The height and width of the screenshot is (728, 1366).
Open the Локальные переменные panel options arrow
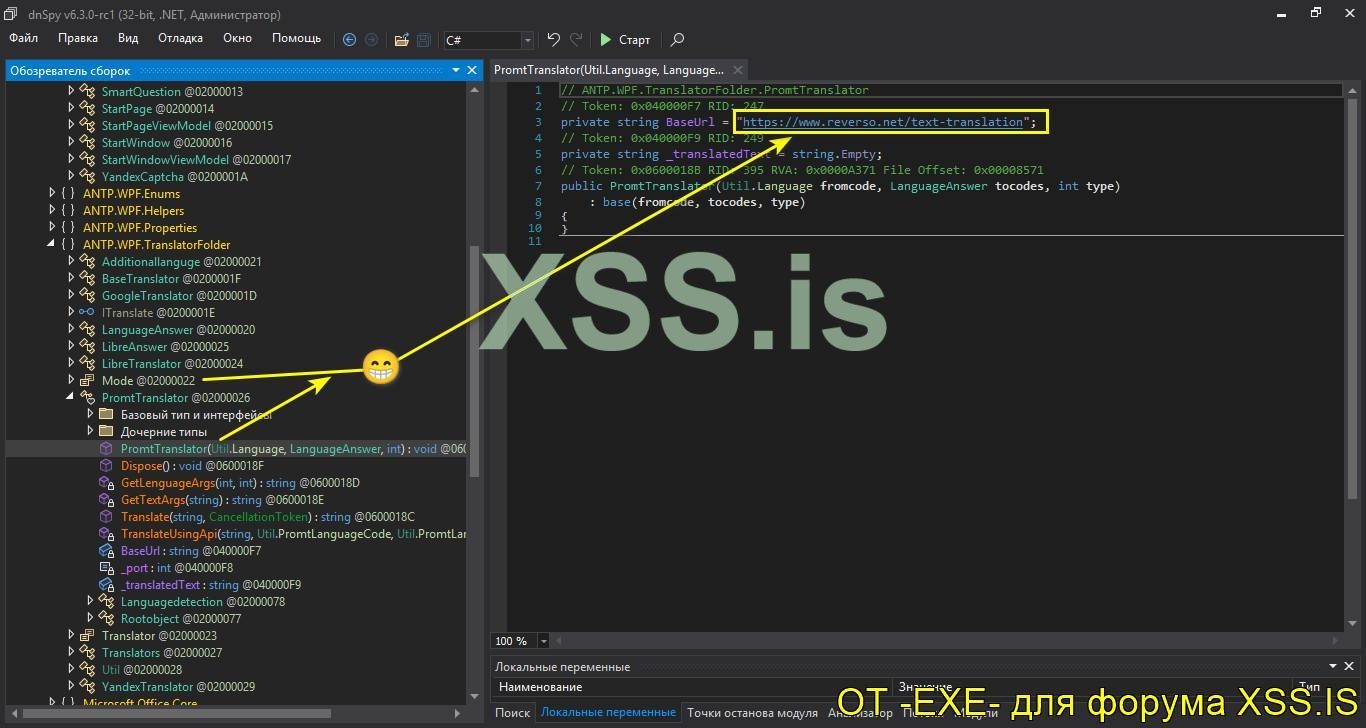point(1334,666)
